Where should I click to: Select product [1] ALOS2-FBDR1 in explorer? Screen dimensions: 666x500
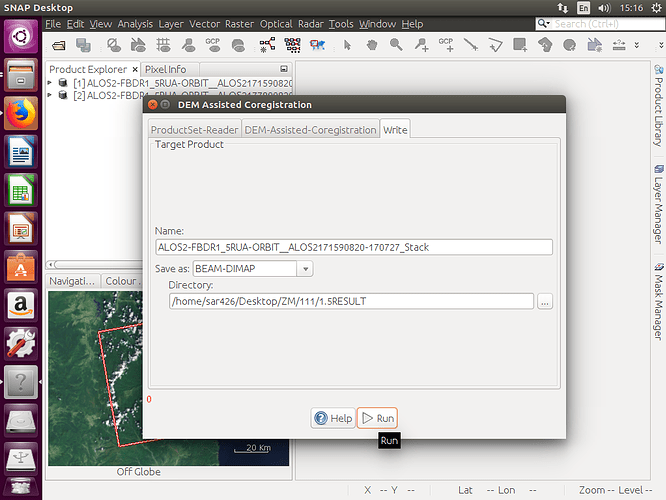(x=183, y=83)
